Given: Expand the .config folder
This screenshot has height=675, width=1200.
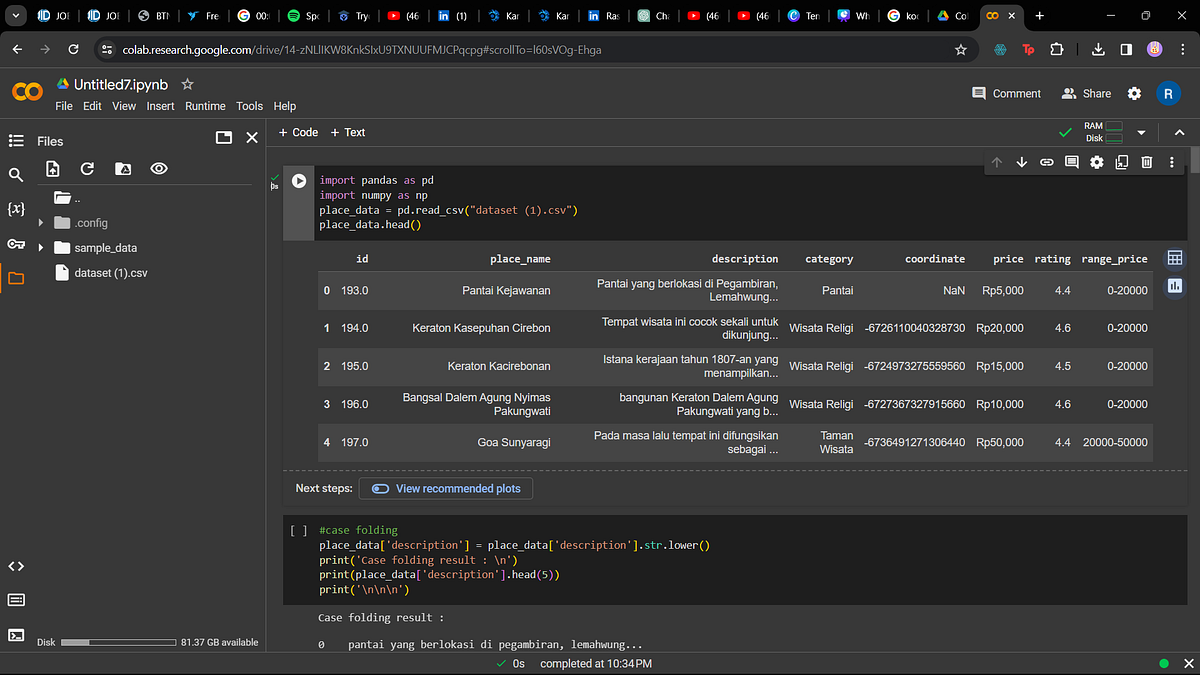Looking at the screenshot, I should [41, 223].
